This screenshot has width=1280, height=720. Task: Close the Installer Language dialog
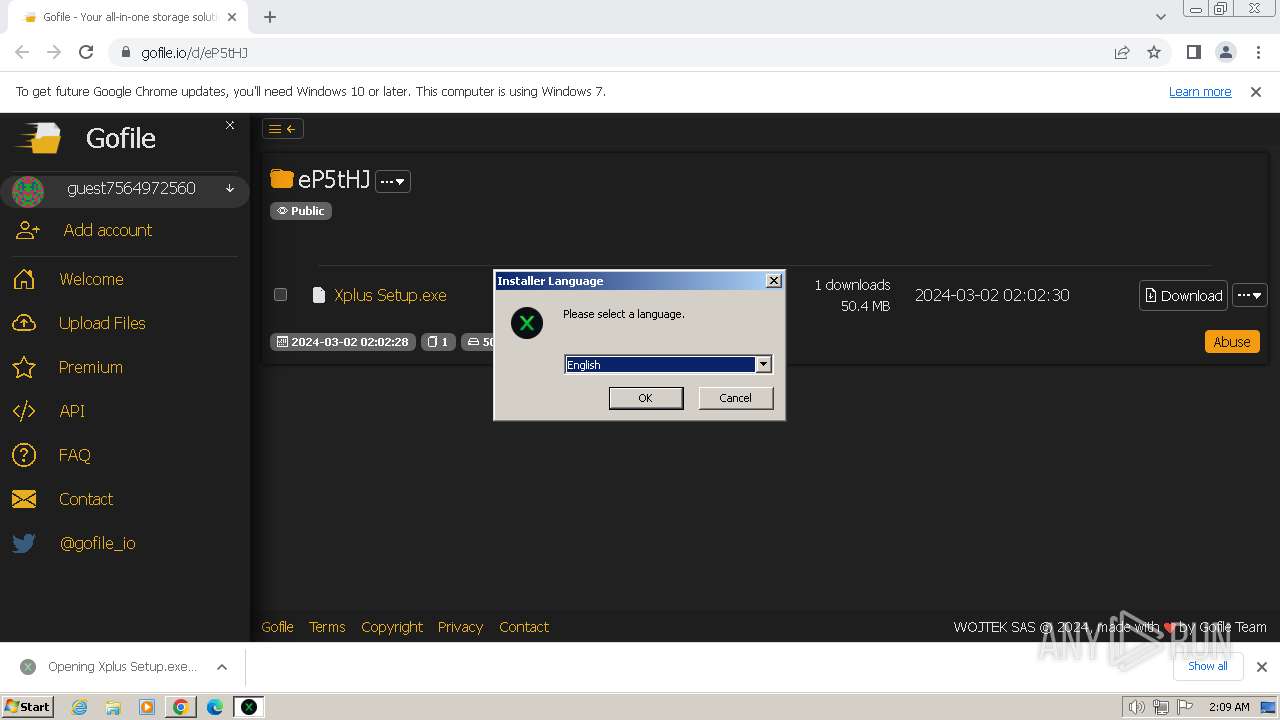[x=773, y=281]
